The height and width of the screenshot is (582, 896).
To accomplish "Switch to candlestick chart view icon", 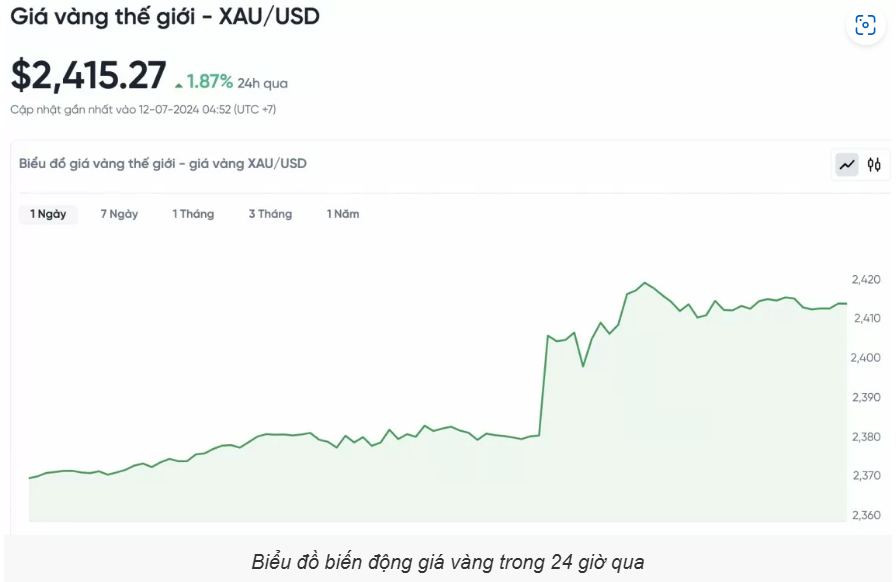I will (x=874, y=165).
